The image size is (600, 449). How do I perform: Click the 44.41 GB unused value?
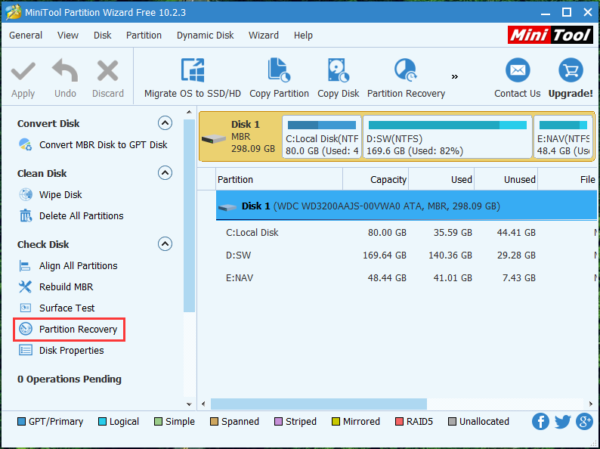[x=516, y=232]
